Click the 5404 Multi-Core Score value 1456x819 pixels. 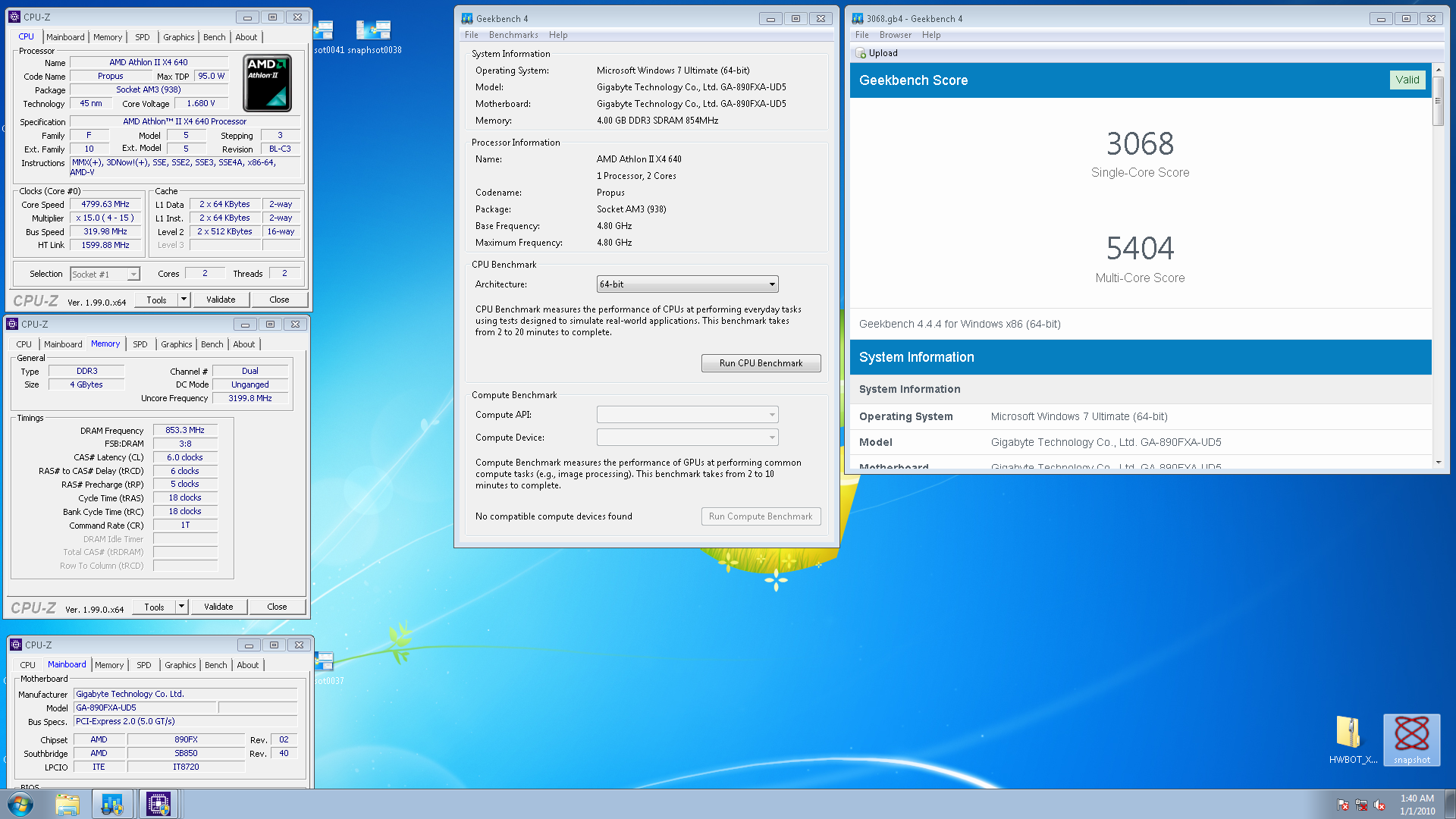coord(1139,248)
